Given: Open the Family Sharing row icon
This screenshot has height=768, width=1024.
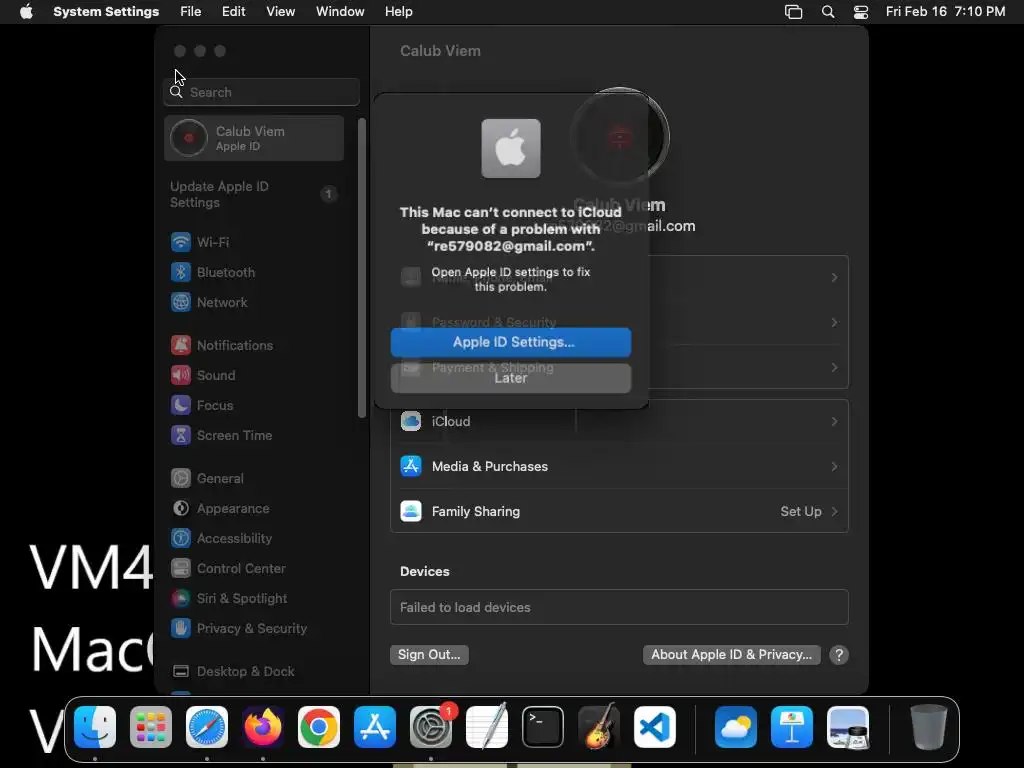Looking at the screenshot, I should click(411, 511).
